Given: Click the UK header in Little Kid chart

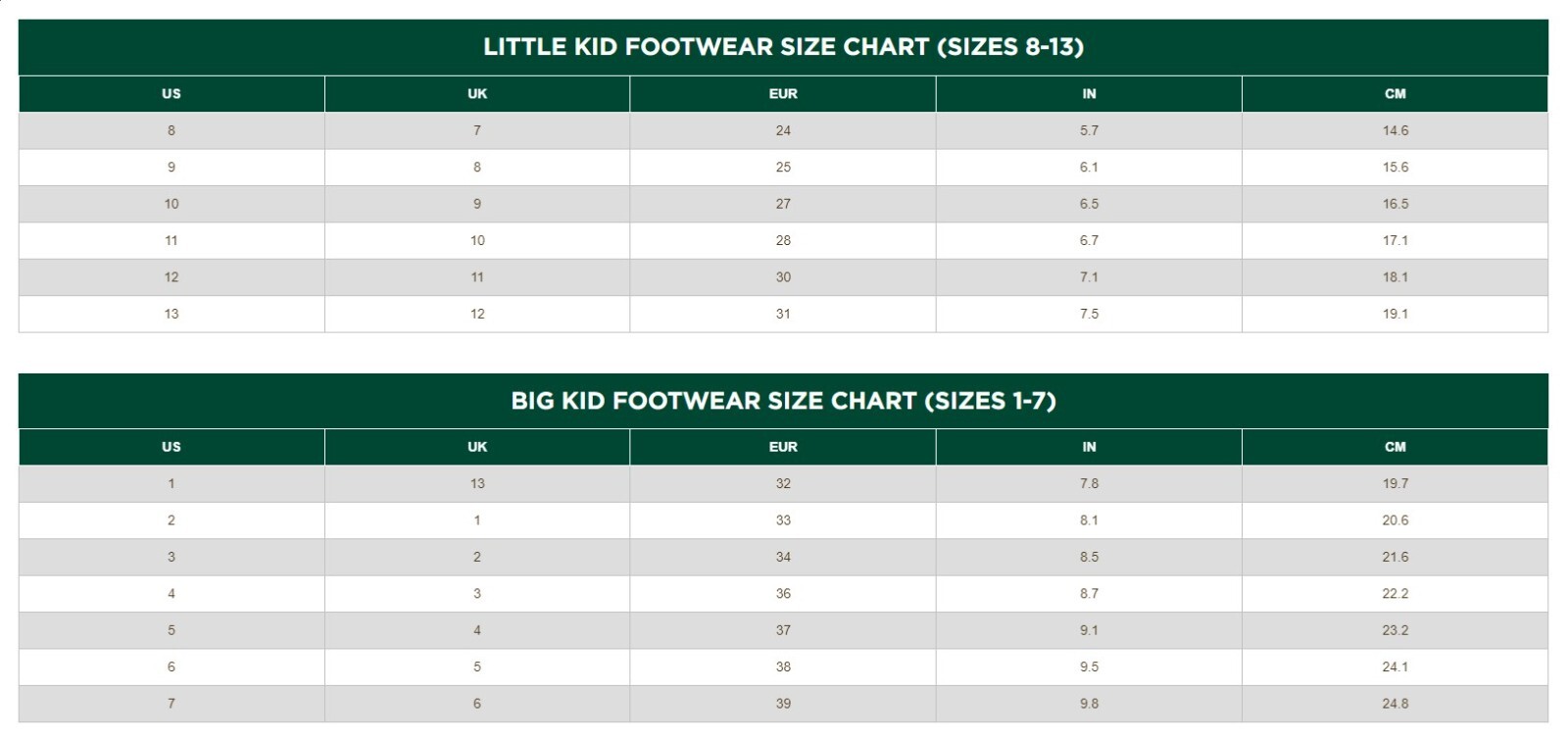Looking at the screenshot, I should point(477,94).
